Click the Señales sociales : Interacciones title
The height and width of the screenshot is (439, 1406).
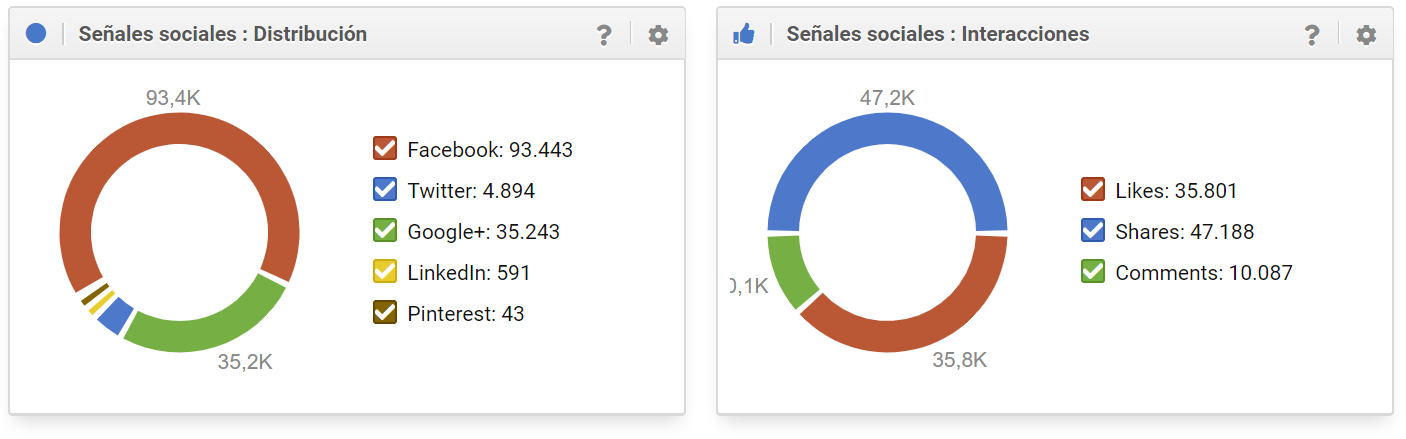937,34
